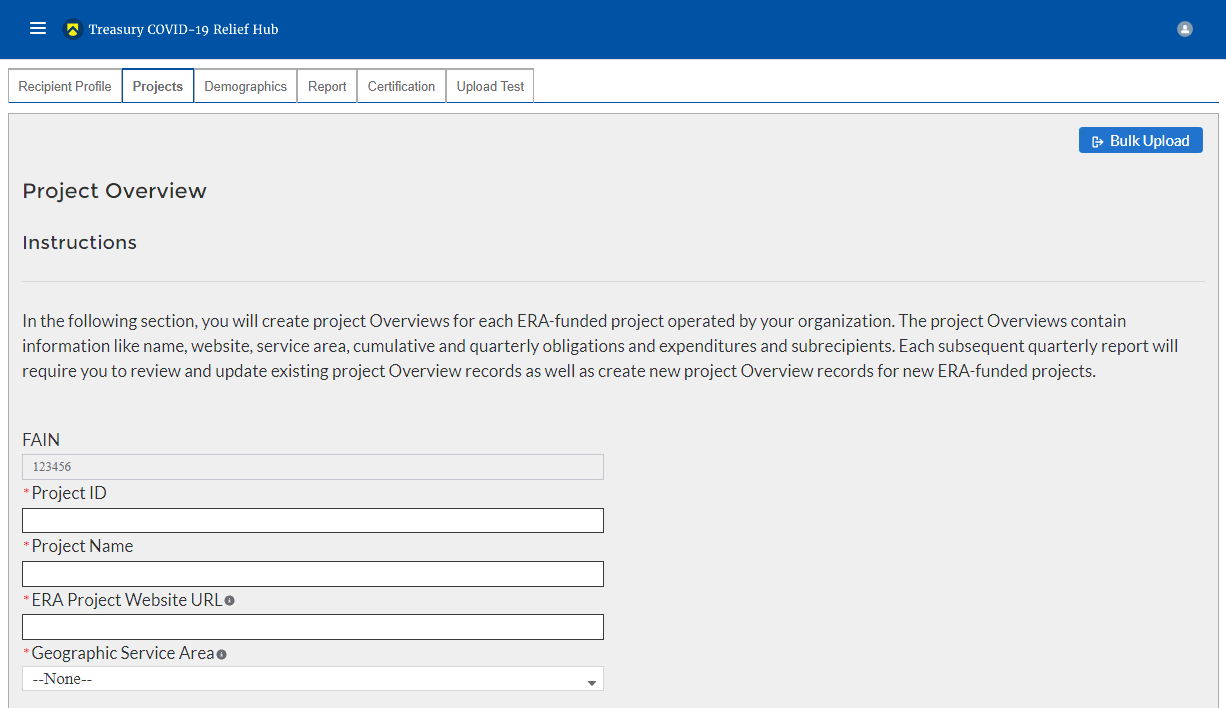Switch to the Recipient Profile tab
This screenshot has height=708, width=1226.
tap(65, 86)
